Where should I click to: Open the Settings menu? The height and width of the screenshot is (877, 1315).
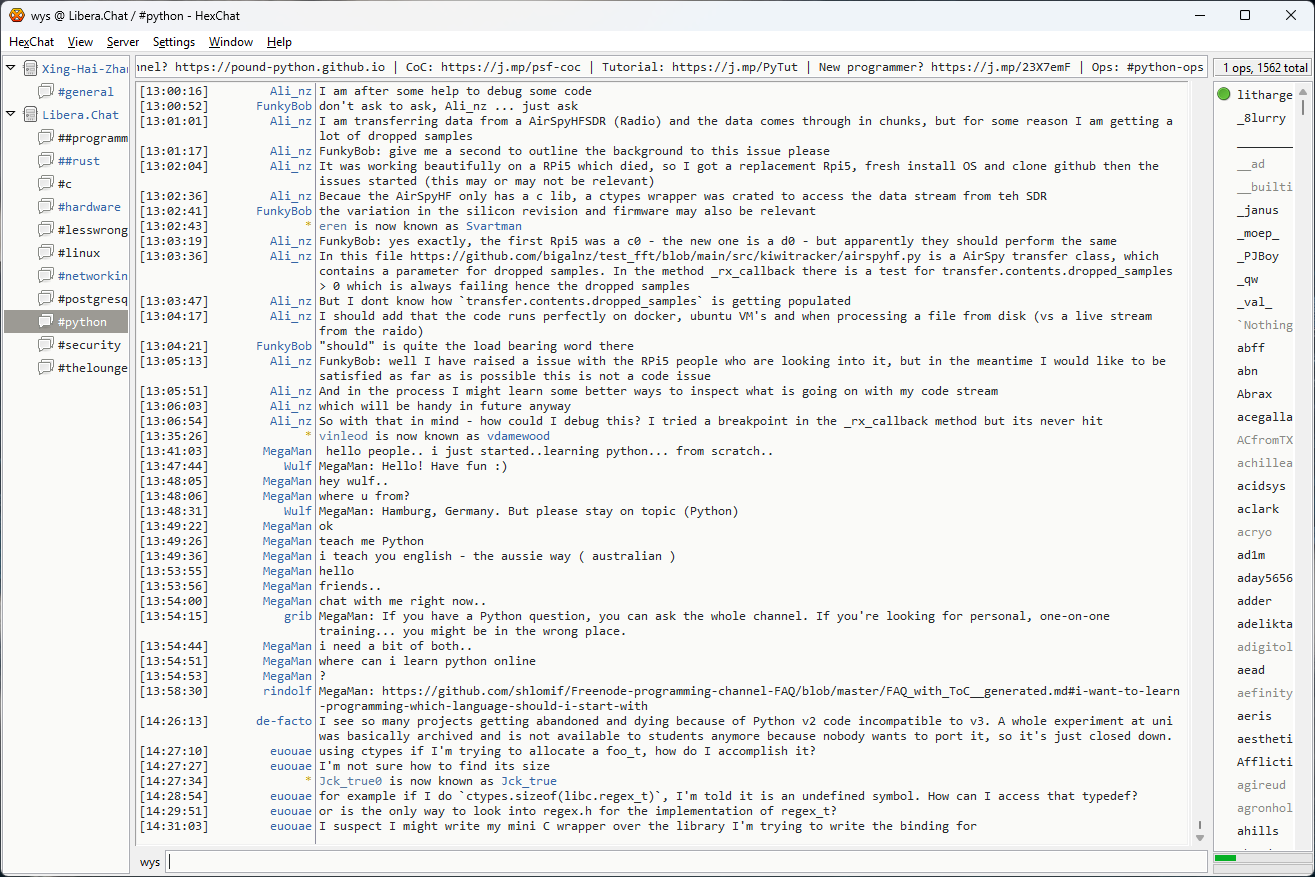(174, 42)
